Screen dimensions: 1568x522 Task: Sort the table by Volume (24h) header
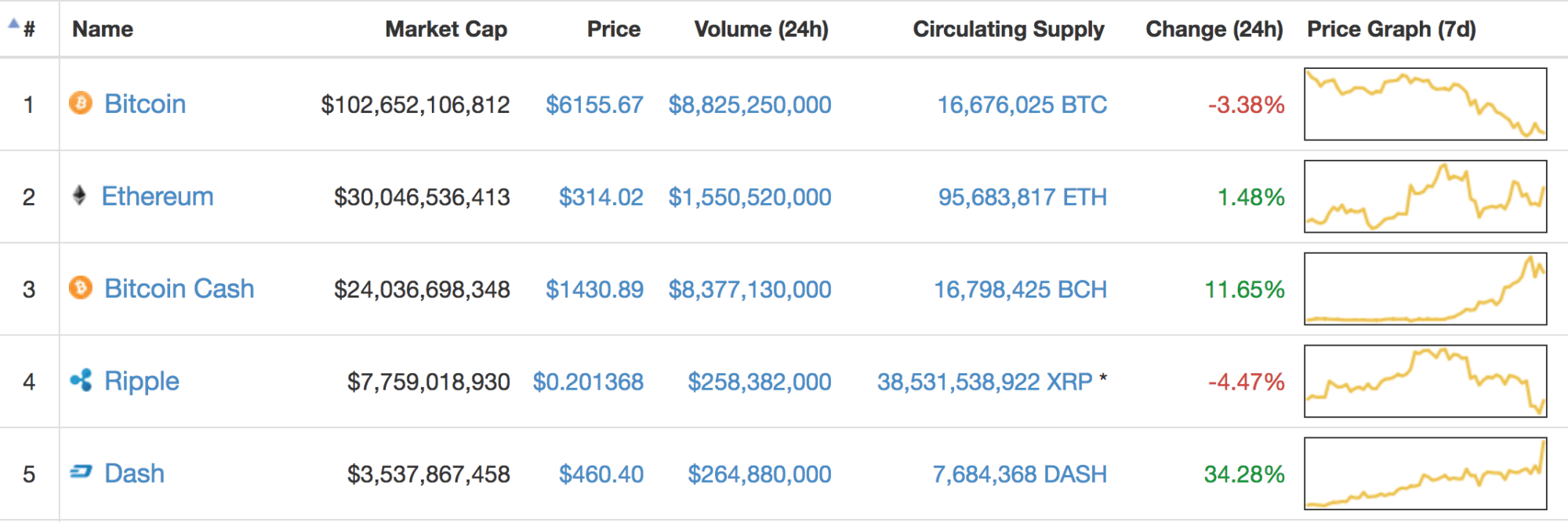(x=761, y=29)
